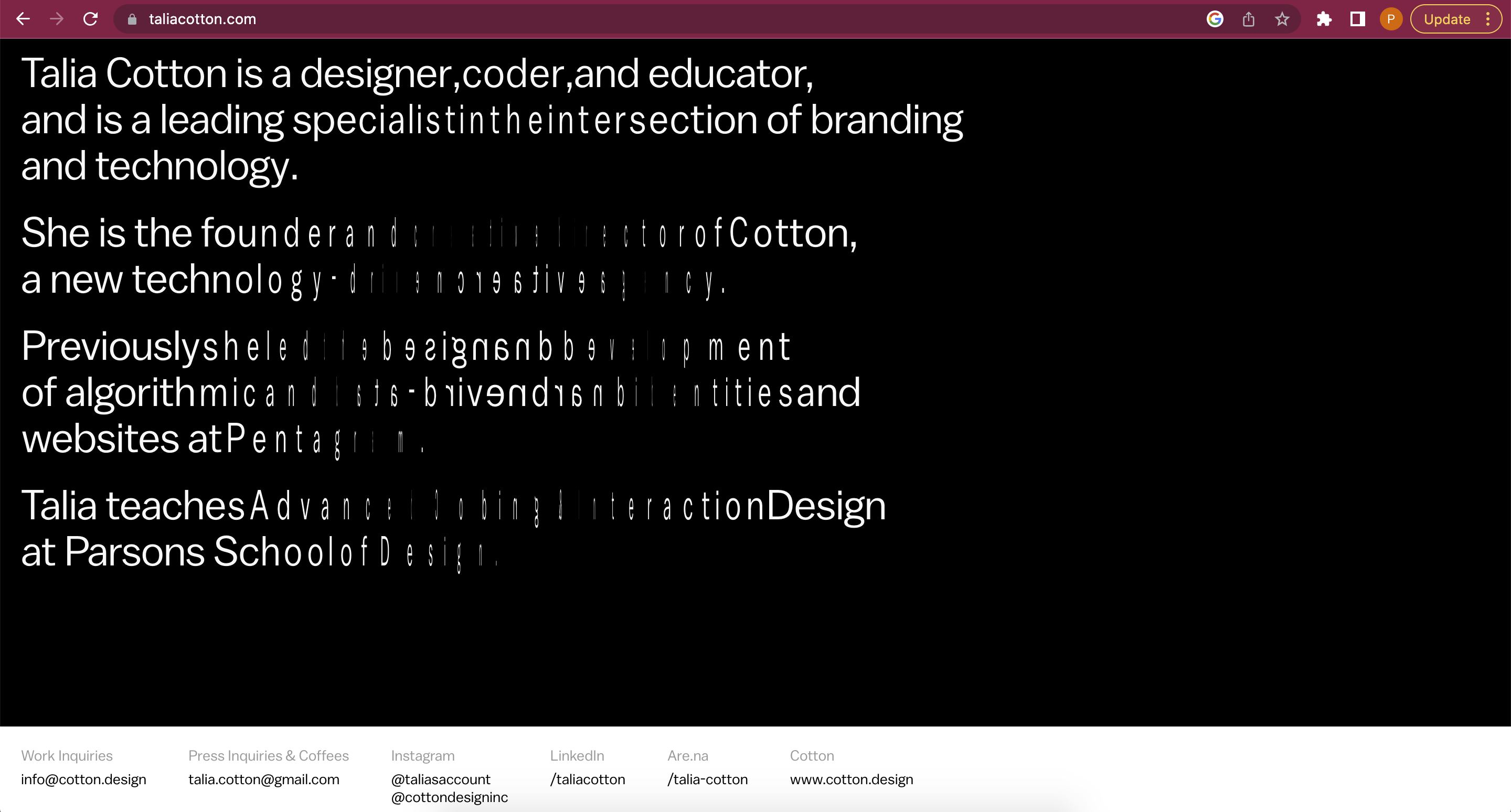Open the orange profile avatar
This screenshot has width=1511, height=812.
coord(1391,19)
